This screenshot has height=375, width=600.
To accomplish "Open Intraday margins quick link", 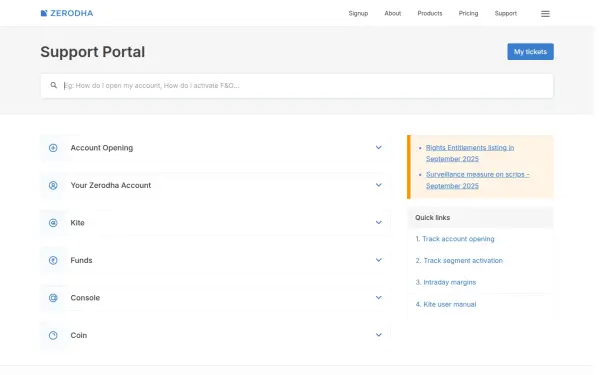I will [x=450, y=282].
